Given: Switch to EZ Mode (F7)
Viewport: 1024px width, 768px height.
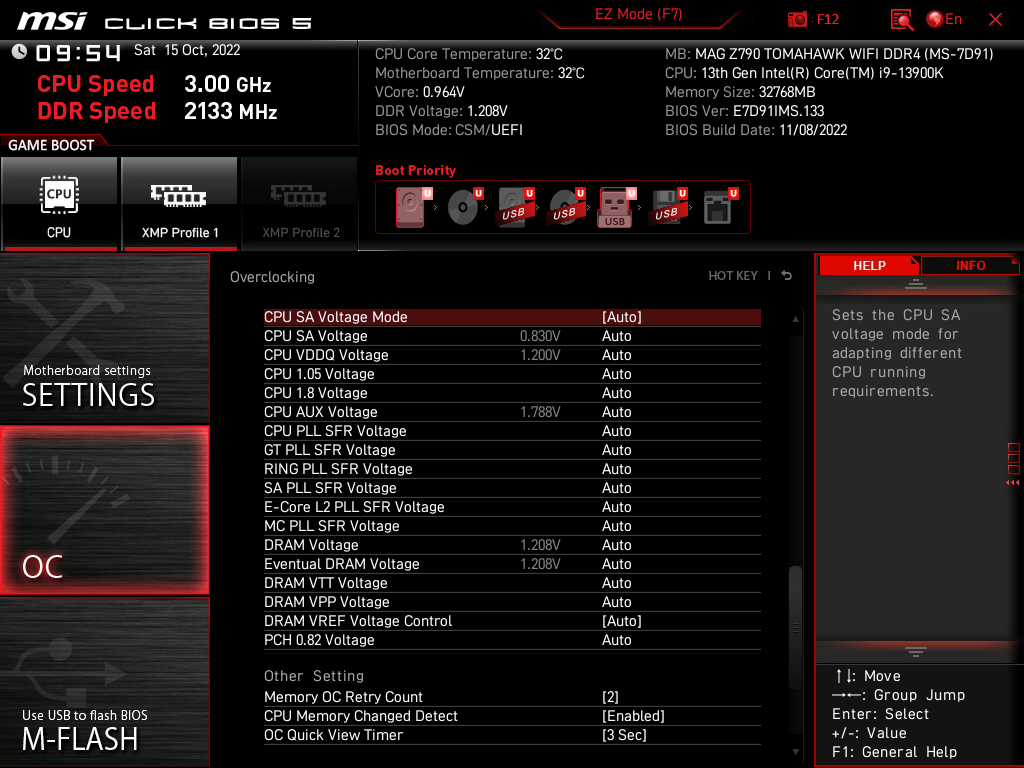Looking at the screenshot, I should pos(638,14).
